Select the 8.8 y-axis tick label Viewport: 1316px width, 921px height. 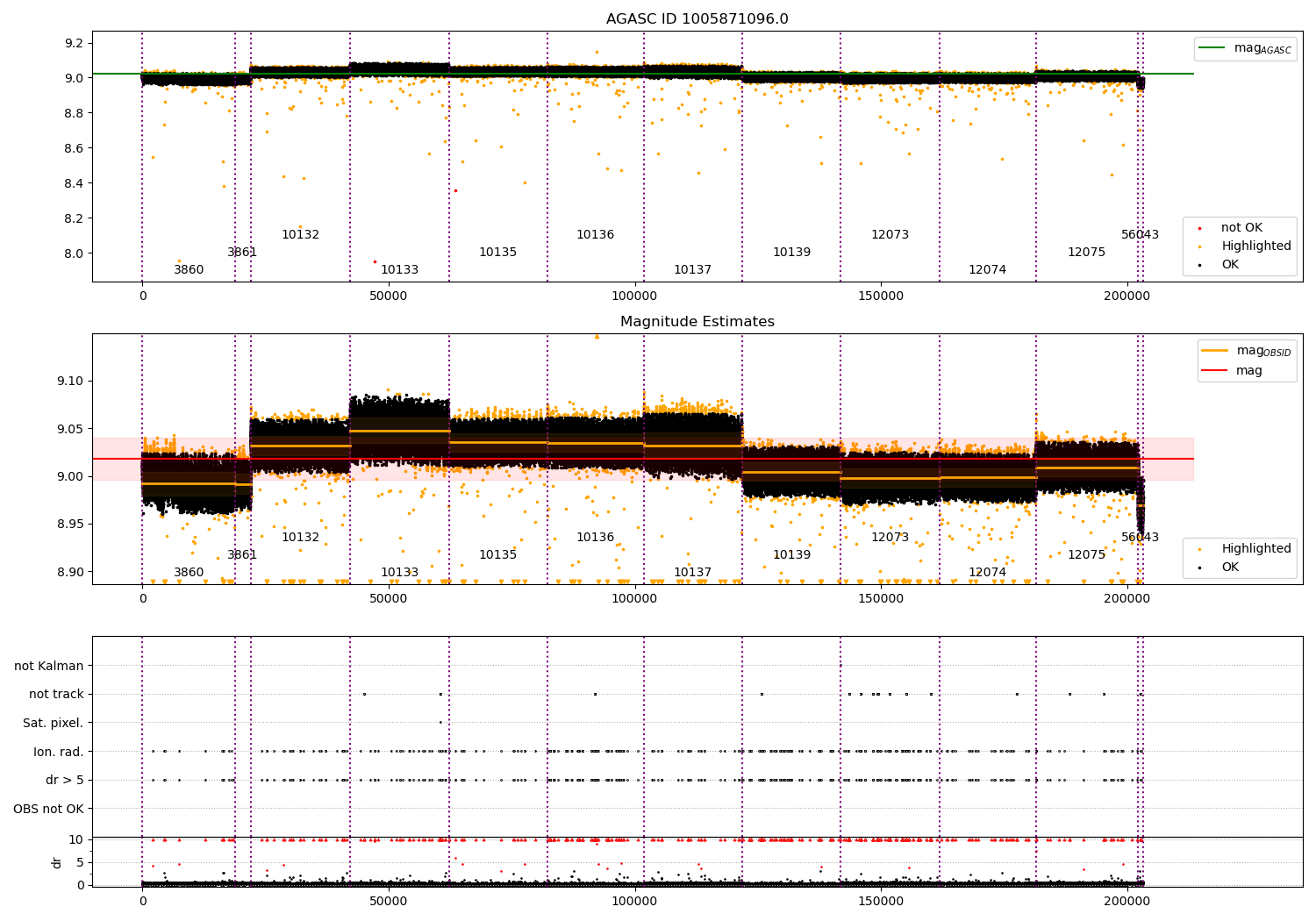[x=74, y=113]
